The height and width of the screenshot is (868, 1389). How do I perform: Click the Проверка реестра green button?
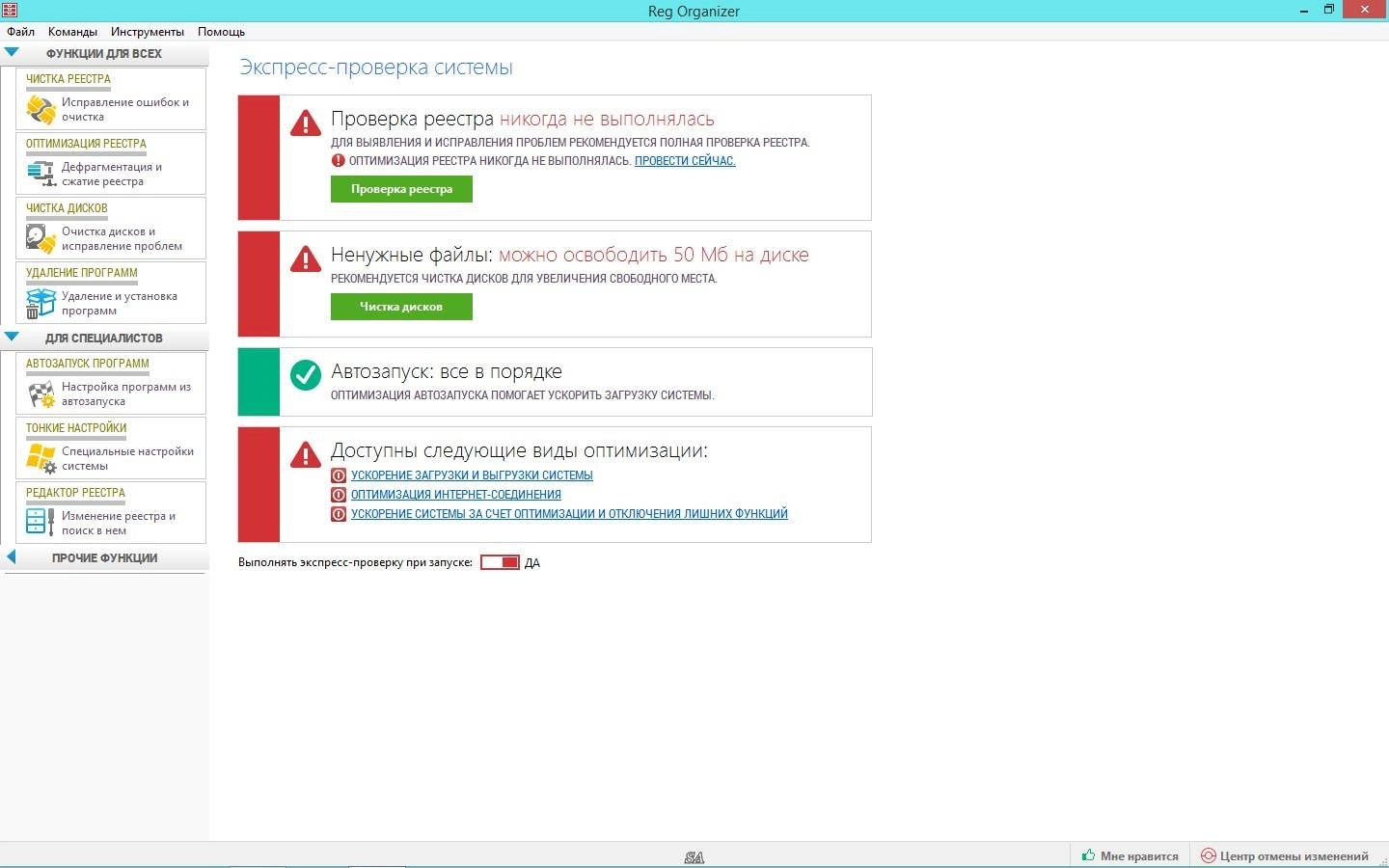tap(401, 189)
